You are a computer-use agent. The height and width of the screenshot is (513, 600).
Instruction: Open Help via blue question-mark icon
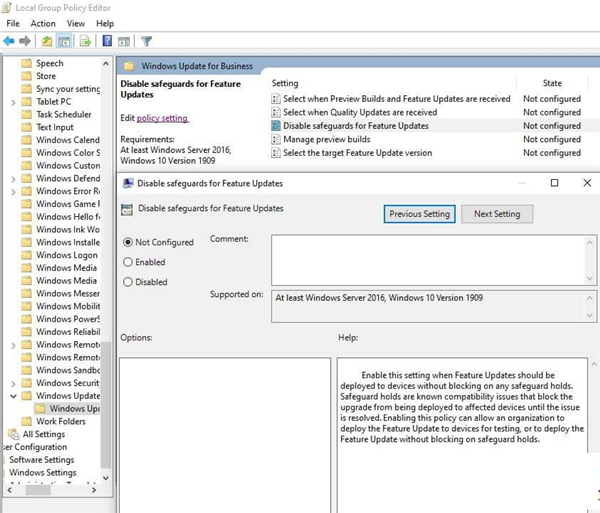click(x=107, y=41)
